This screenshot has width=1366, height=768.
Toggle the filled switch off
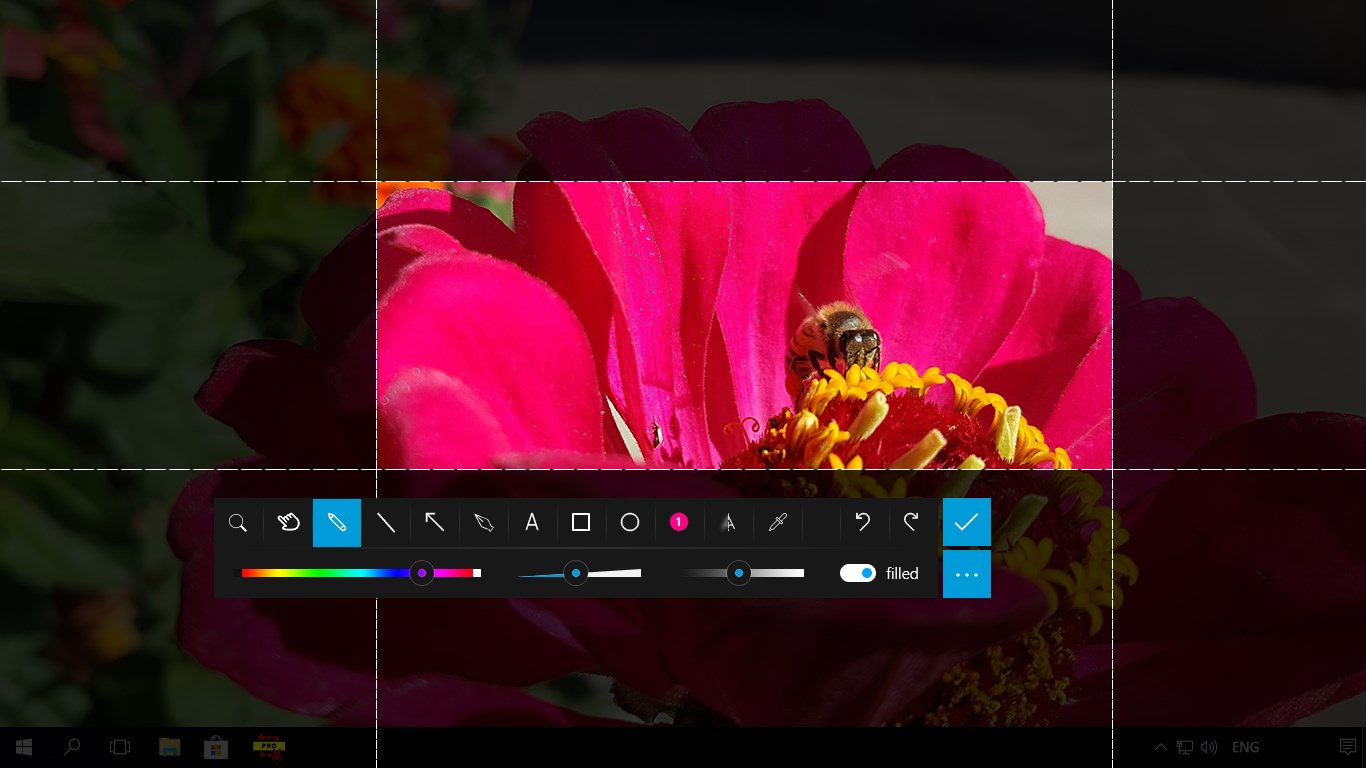point(858,573)
